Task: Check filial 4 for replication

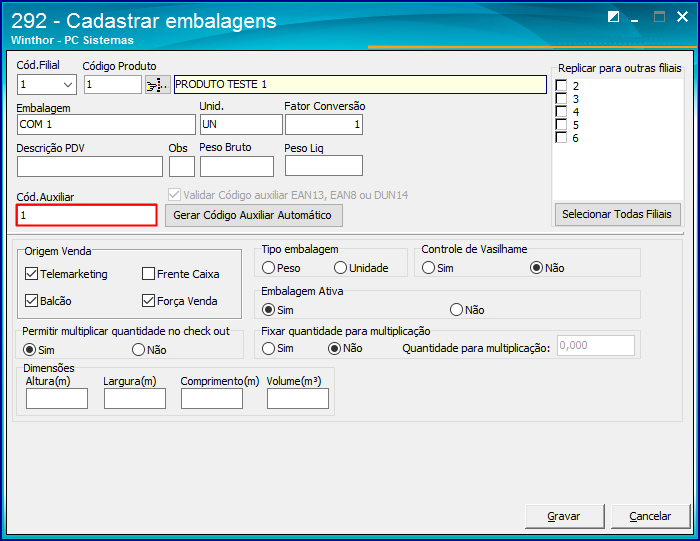Action: point(561,111)
